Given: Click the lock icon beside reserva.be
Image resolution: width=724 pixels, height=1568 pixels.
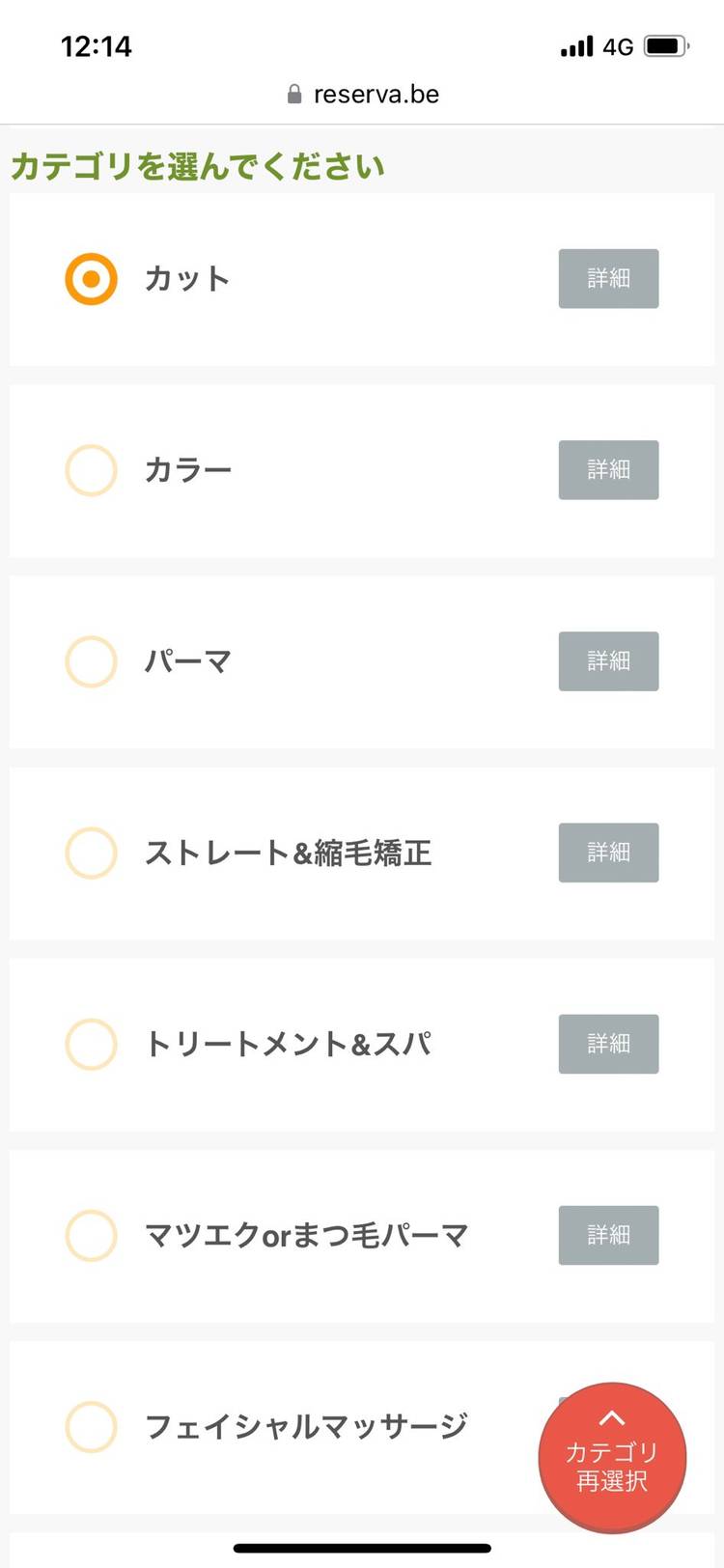Looking at the screenshot, I should tap(294, 95).
